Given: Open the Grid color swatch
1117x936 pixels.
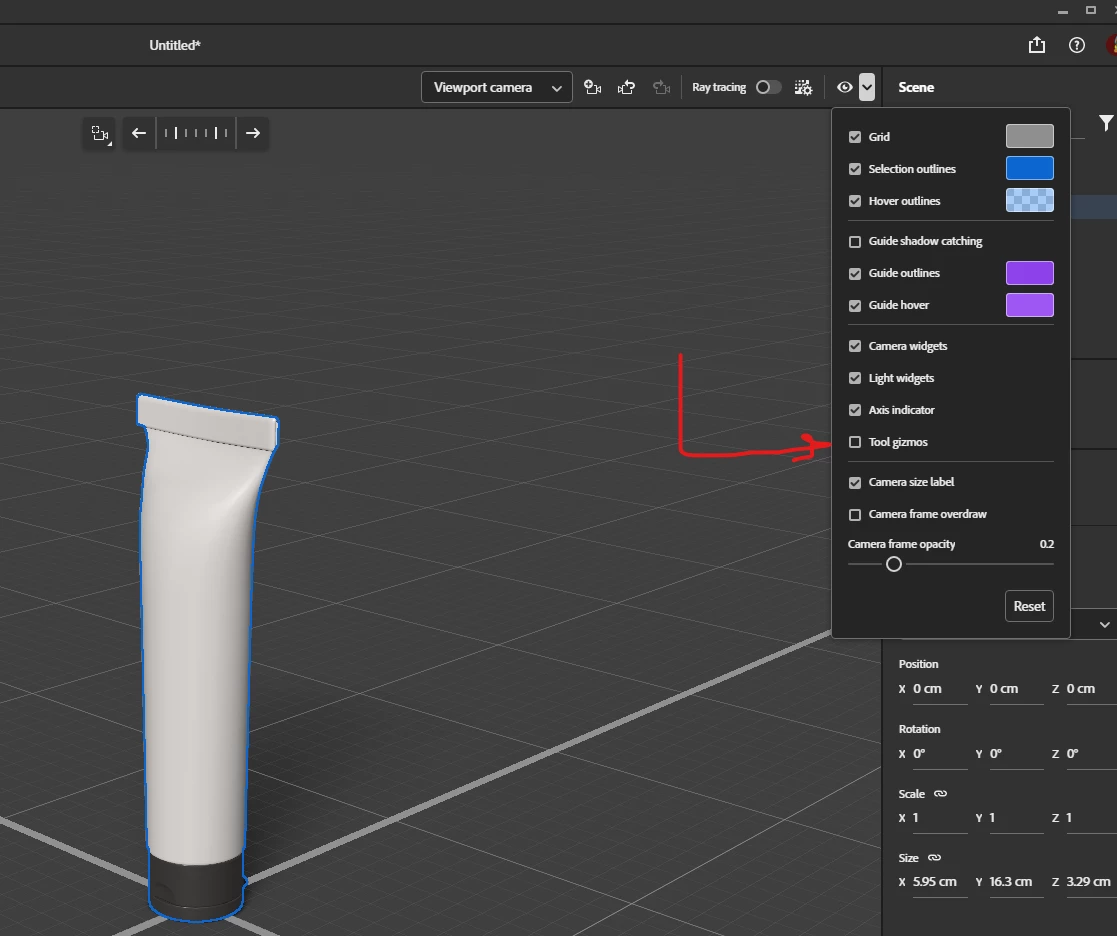Looking at the screenshot, I should 1029,136.
